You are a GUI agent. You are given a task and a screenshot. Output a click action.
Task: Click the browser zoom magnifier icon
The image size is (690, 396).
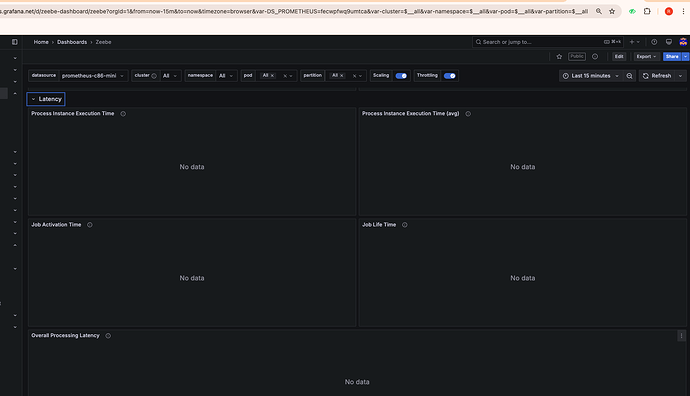(599, 11)
